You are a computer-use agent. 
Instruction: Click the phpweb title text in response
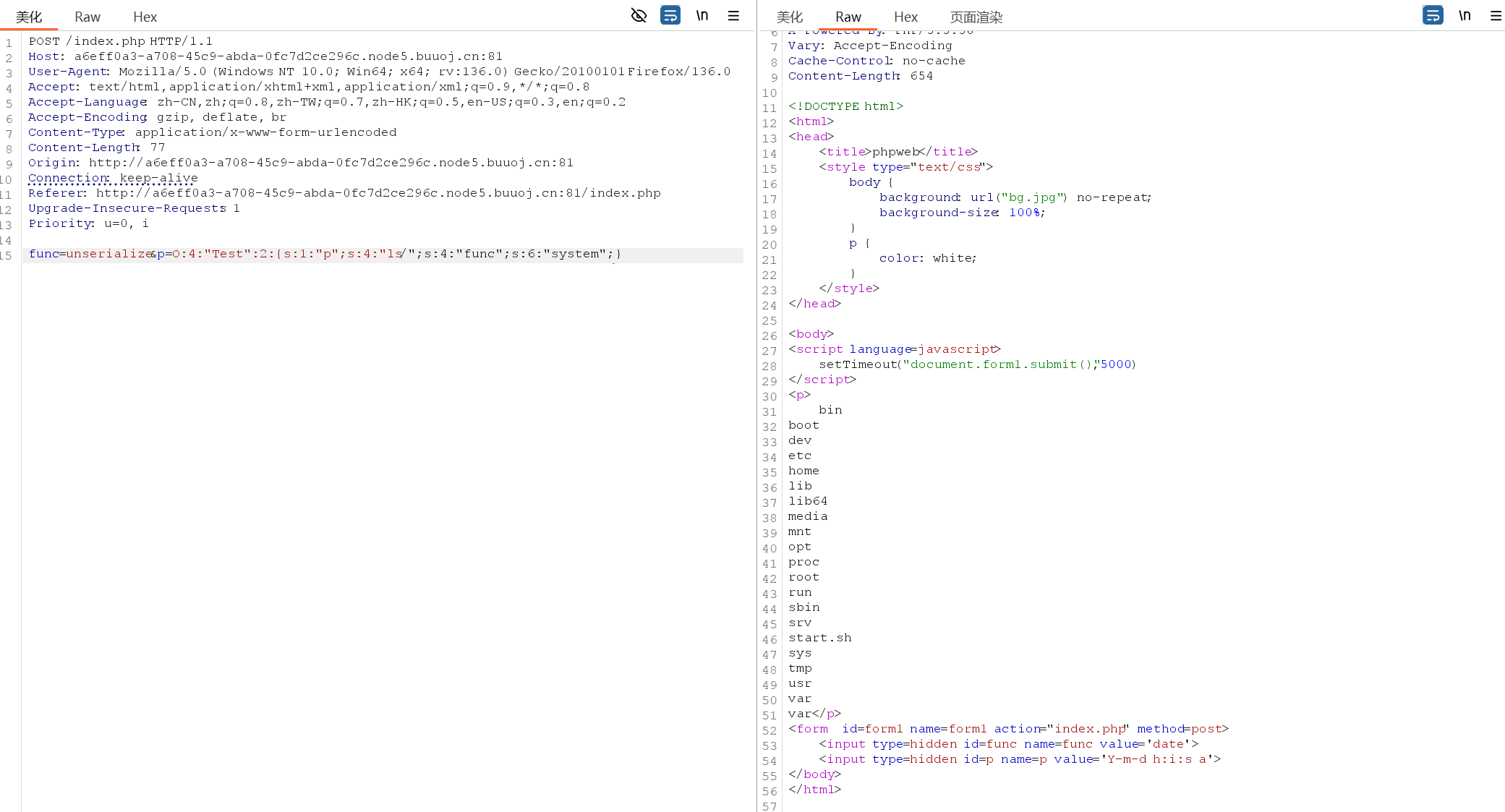(x=895, y=152)
